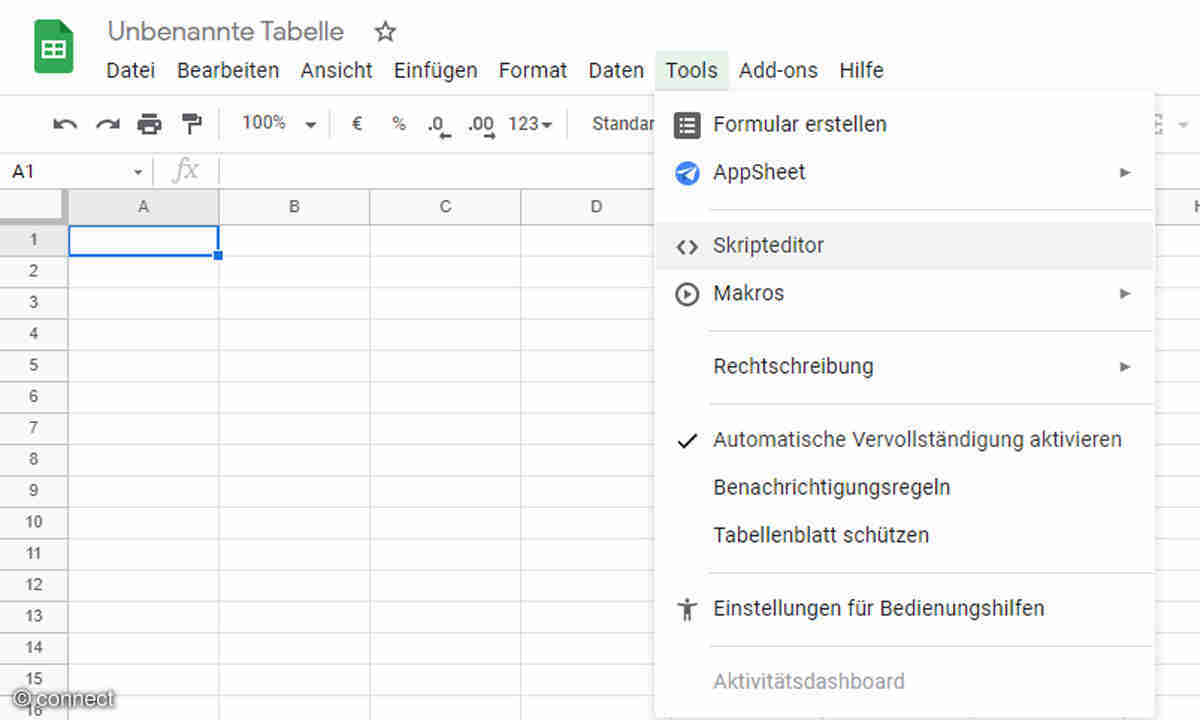
Task: Click the Undo icon
Action: click(64, 123)
